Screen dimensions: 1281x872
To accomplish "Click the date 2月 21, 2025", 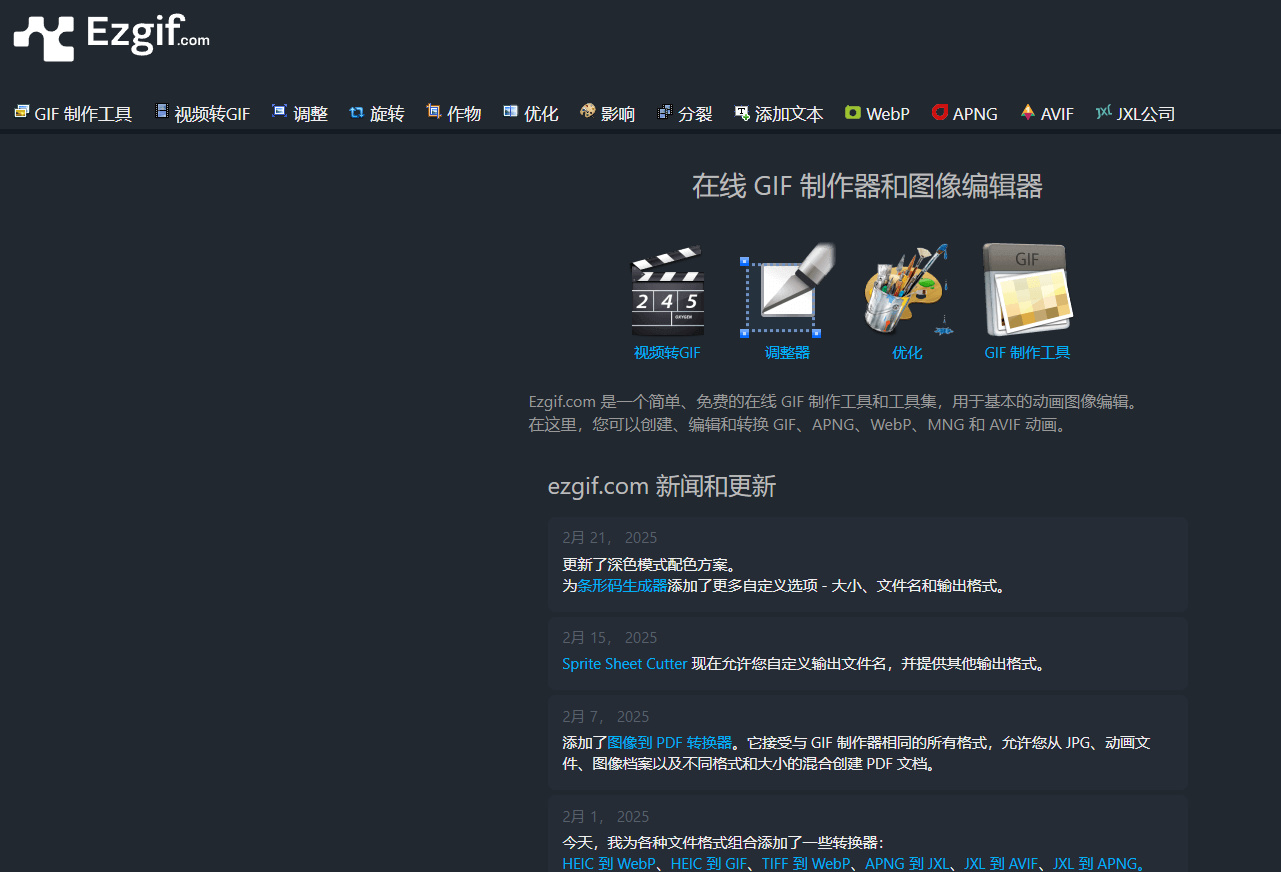I will tap(610, 538).
